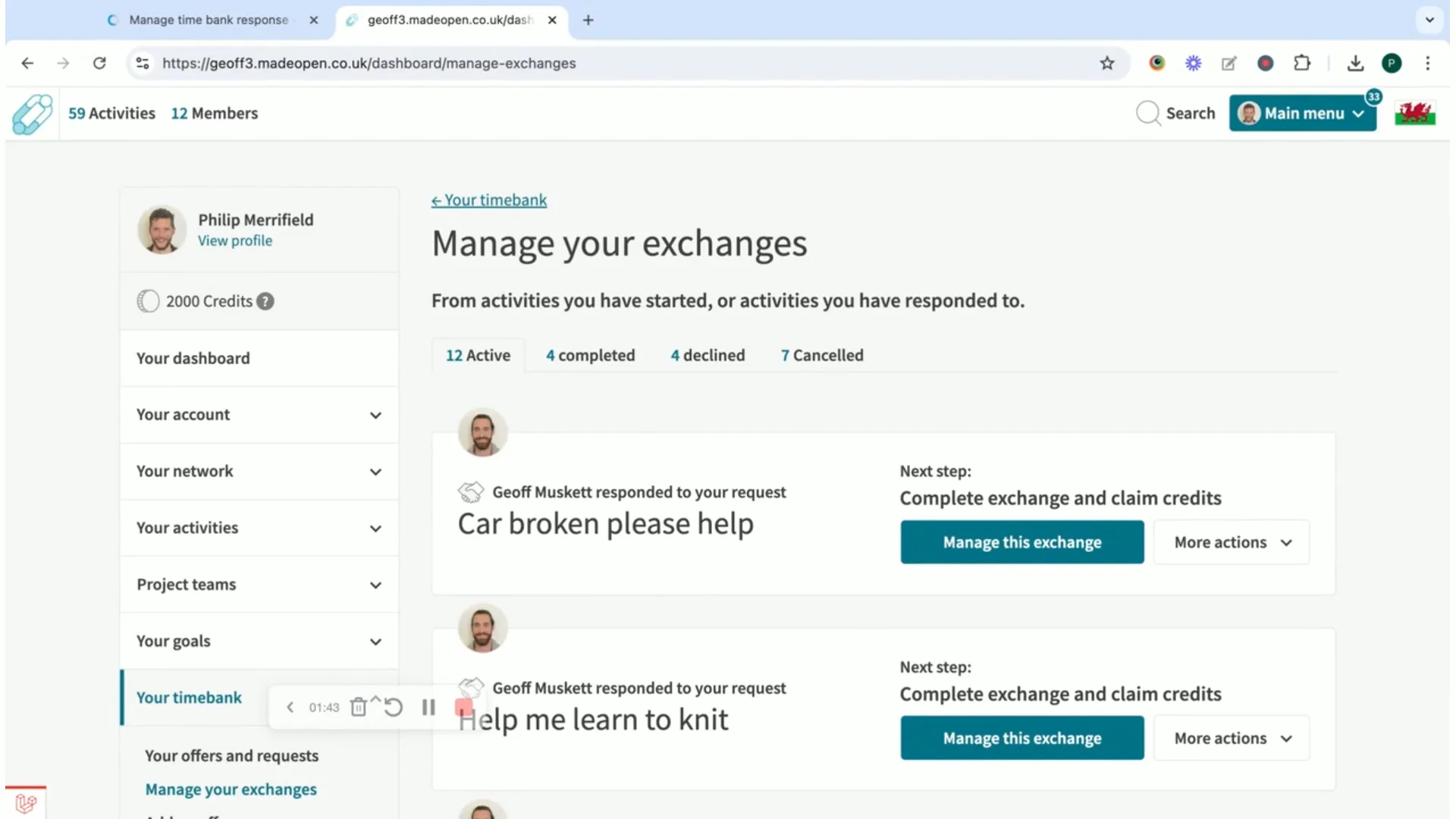Open the 'More actions' dropdown for the car request

[x=1231, y=541]
